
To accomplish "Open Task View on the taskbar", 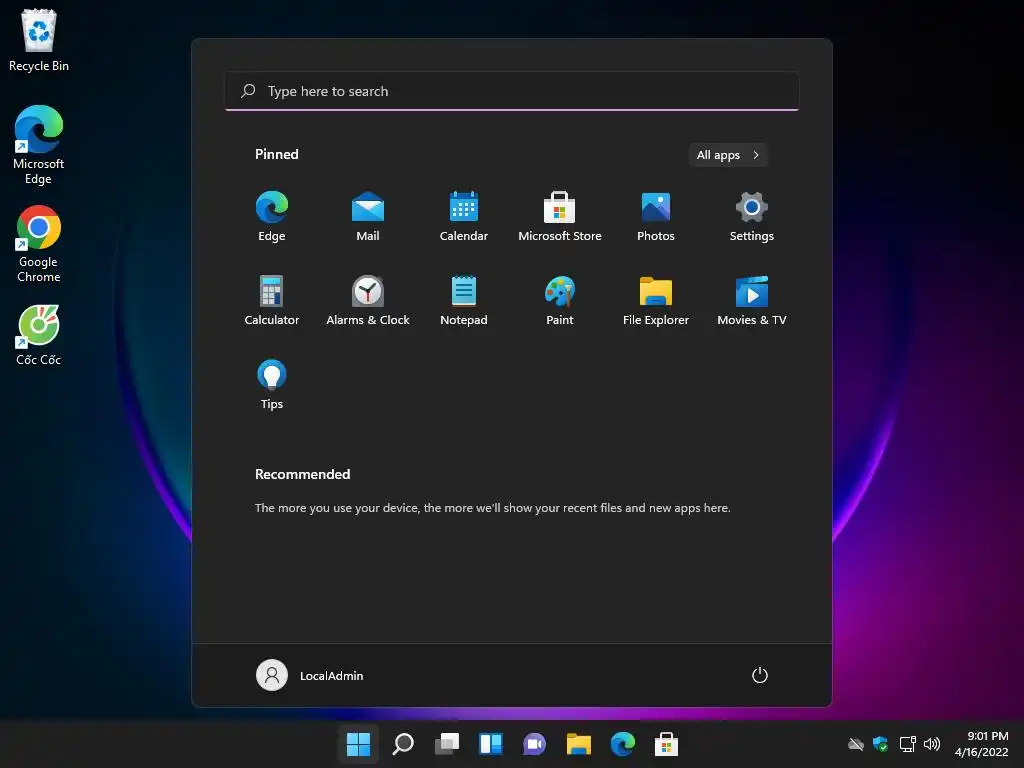I will (x=447, y=744).
